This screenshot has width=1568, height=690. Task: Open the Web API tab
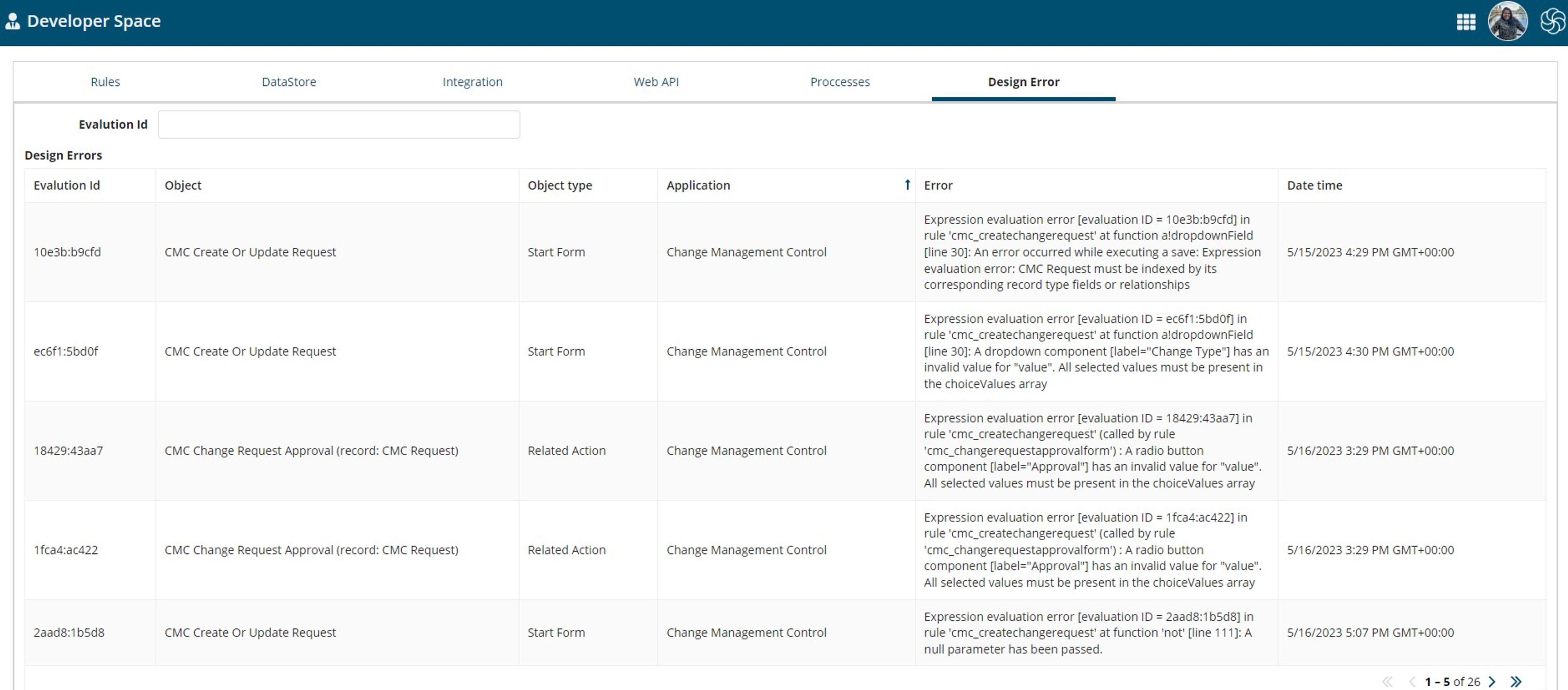point(656,82)
